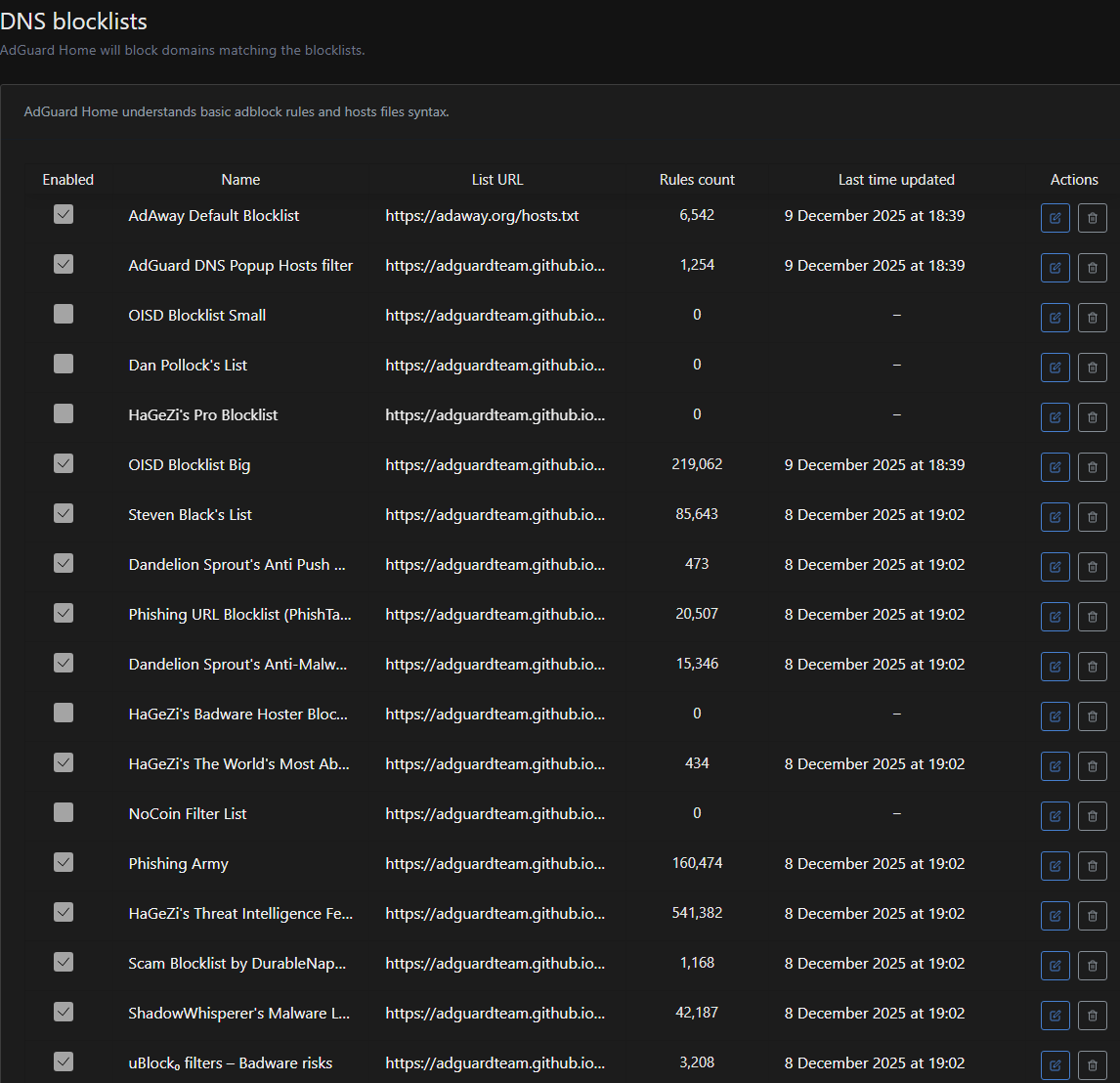Viewport: 1120px width, 1083px height.
Task: Enable the NoCoin Filter List checkbox
Action: pyautogui.click(x=64, y=812)
